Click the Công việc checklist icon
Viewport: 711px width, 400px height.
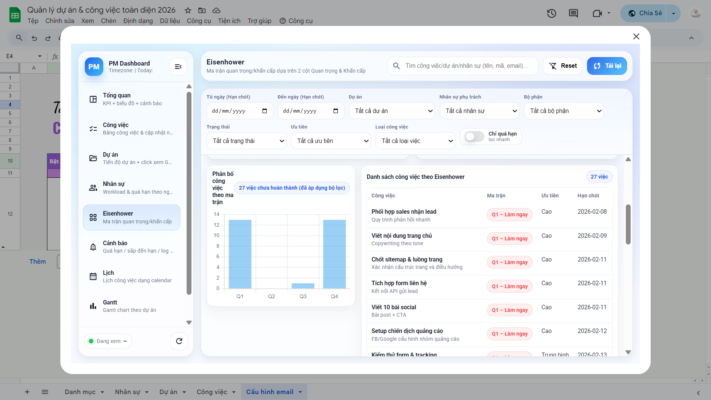(x=93, y=129)
